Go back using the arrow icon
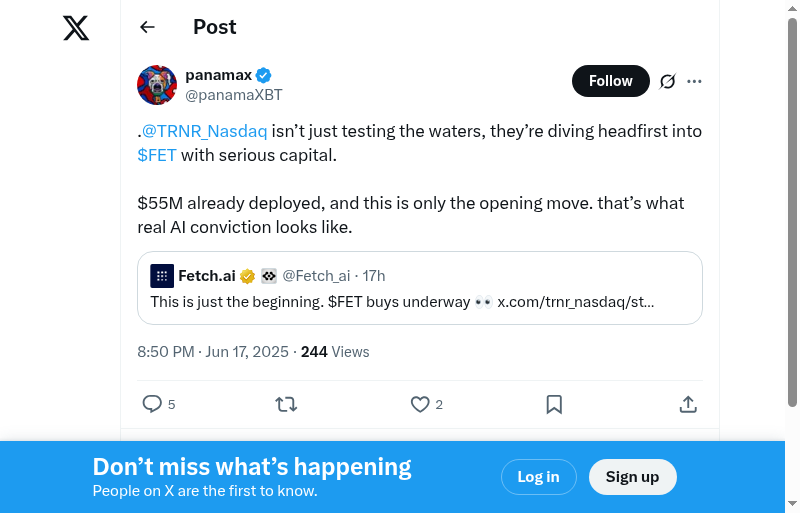Screen dimensions: 800x513 (148, 27)
